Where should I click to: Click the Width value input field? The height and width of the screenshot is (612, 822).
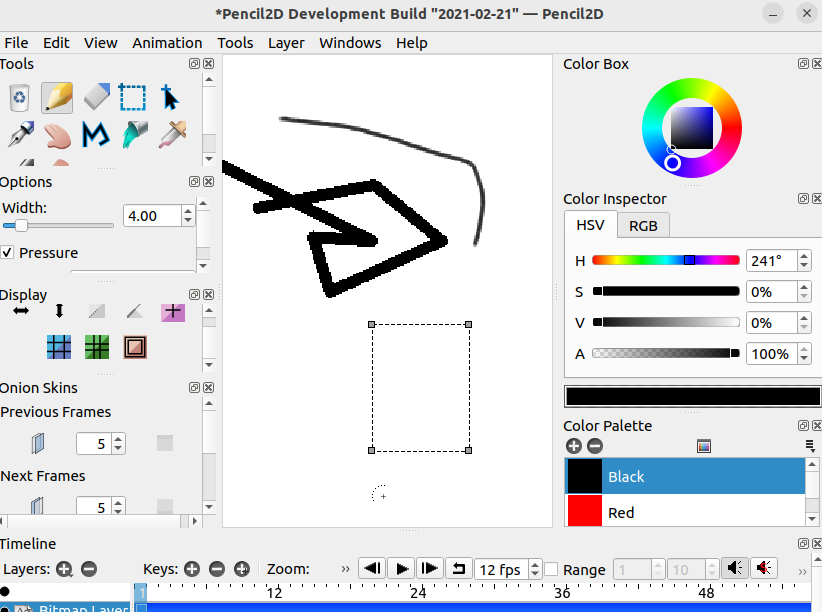click(153, 216)
